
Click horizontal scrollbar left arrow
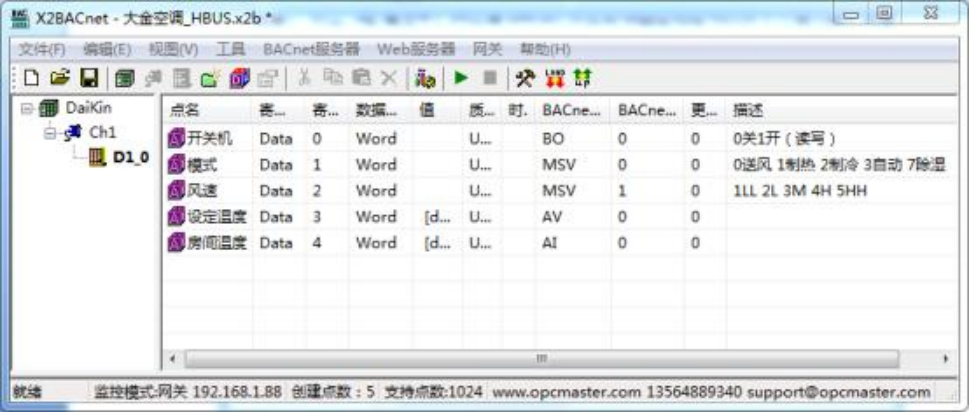[173, 358]
